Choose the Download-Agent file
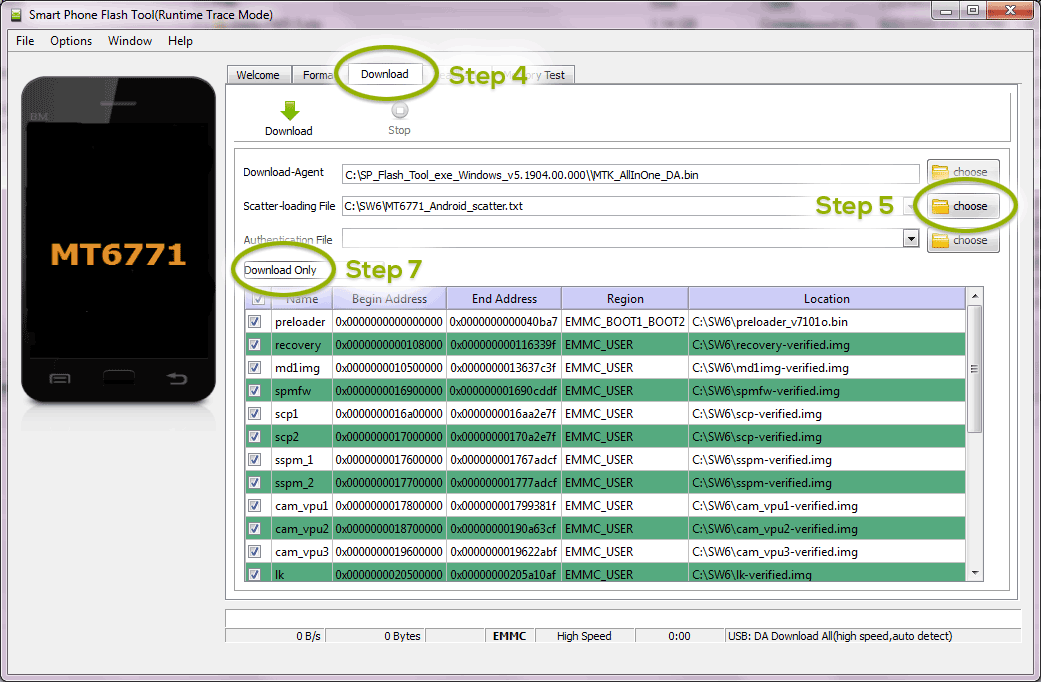 tap(963, 172)
